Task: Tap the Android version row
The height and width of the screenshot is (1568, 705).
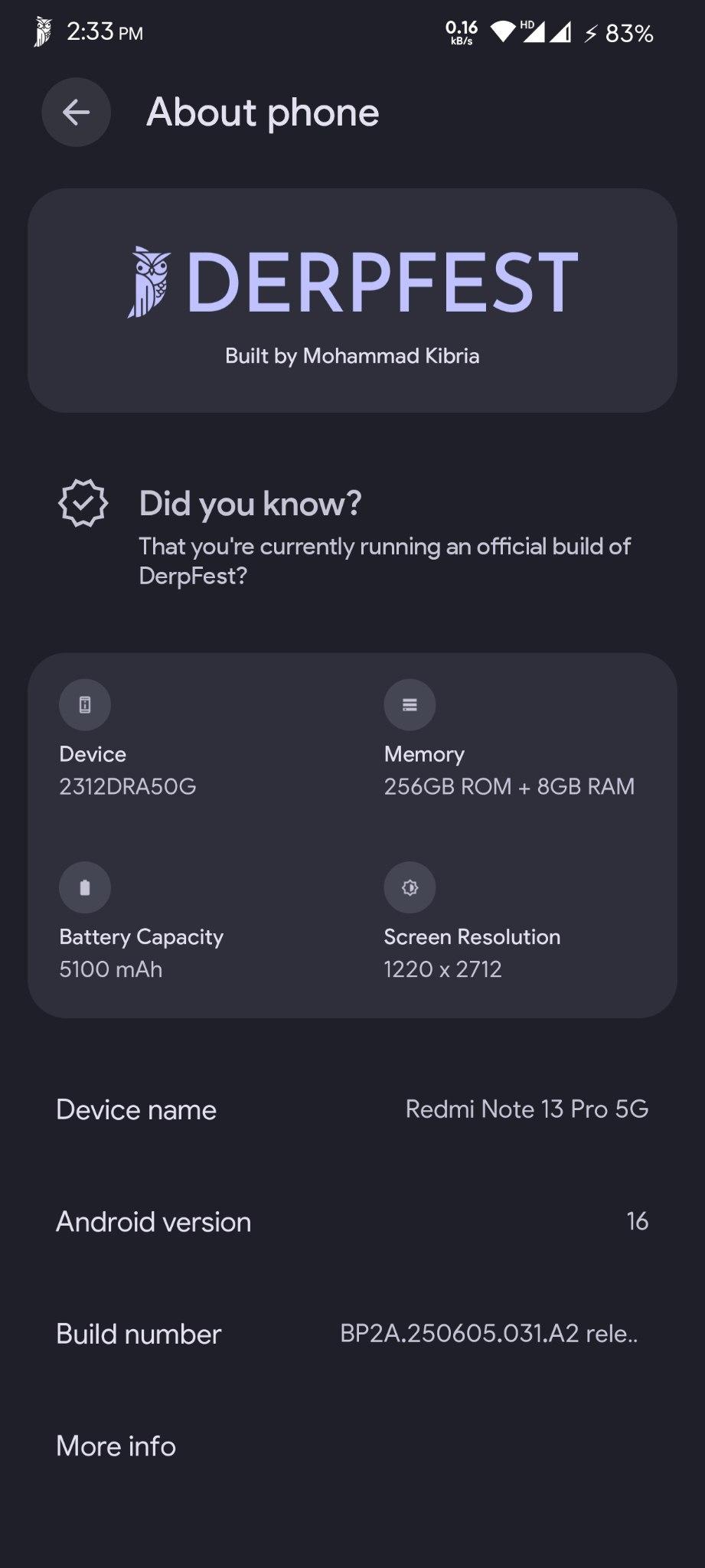Action: point(352,1221)
